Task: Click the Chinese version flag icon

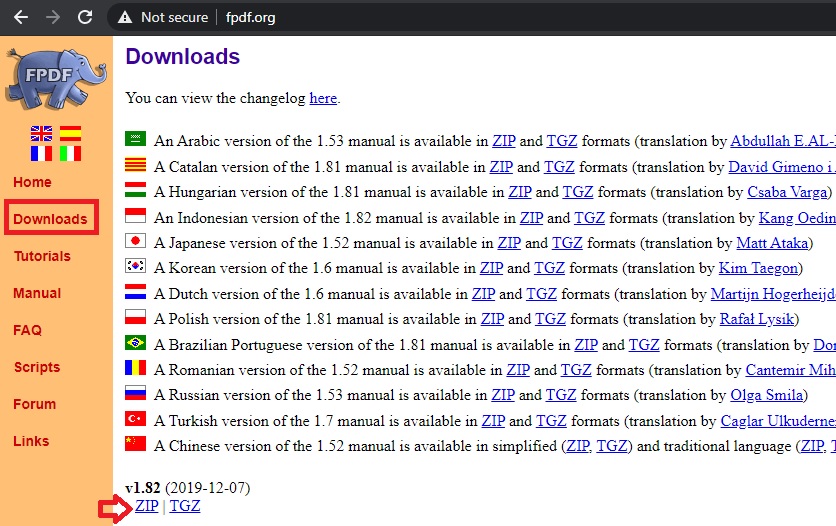Action: [135, 443]
